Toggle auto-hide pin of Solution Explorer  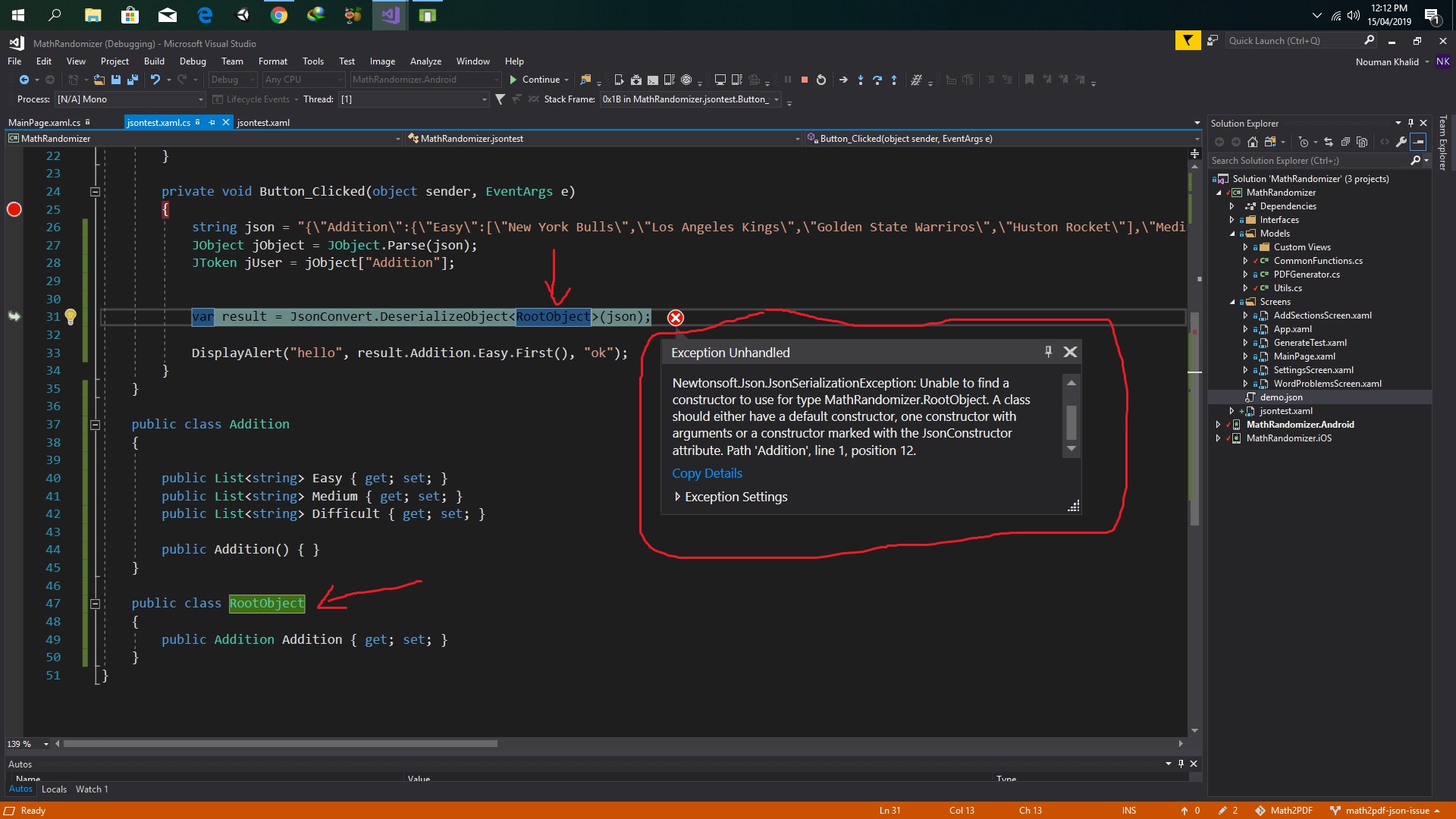1410,123
